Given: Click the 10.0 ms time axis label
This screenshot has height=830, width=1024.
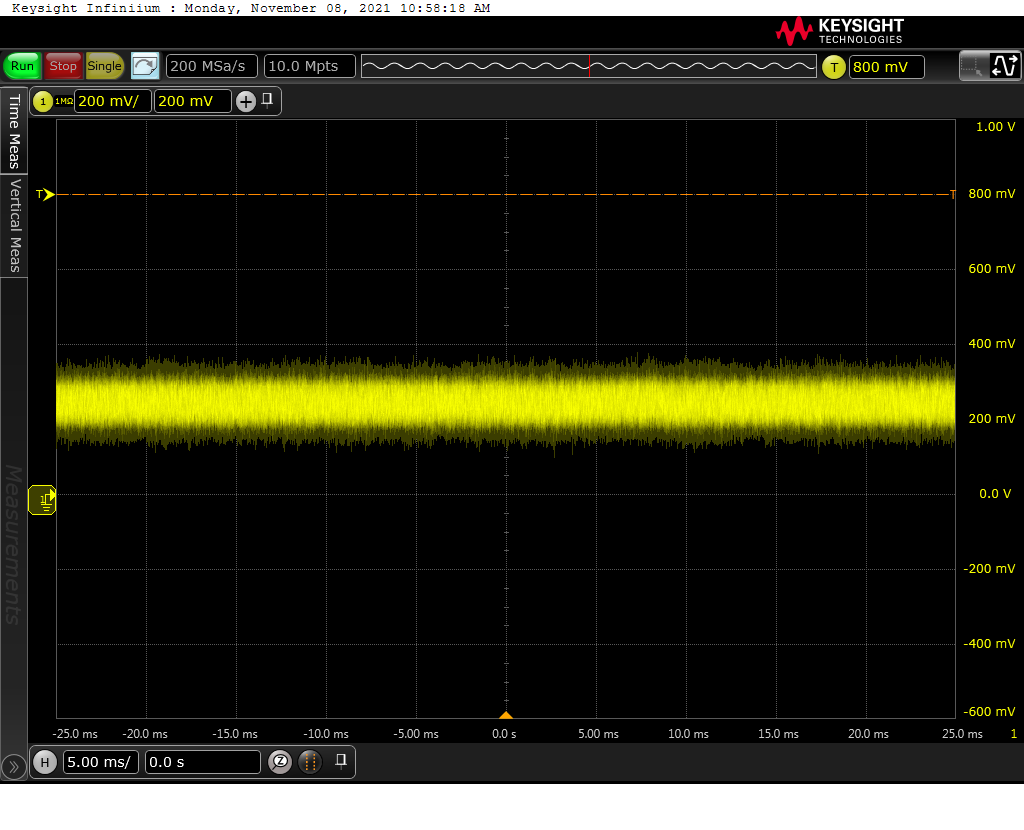Looking at the screenshot, I should tap(688, 734).
